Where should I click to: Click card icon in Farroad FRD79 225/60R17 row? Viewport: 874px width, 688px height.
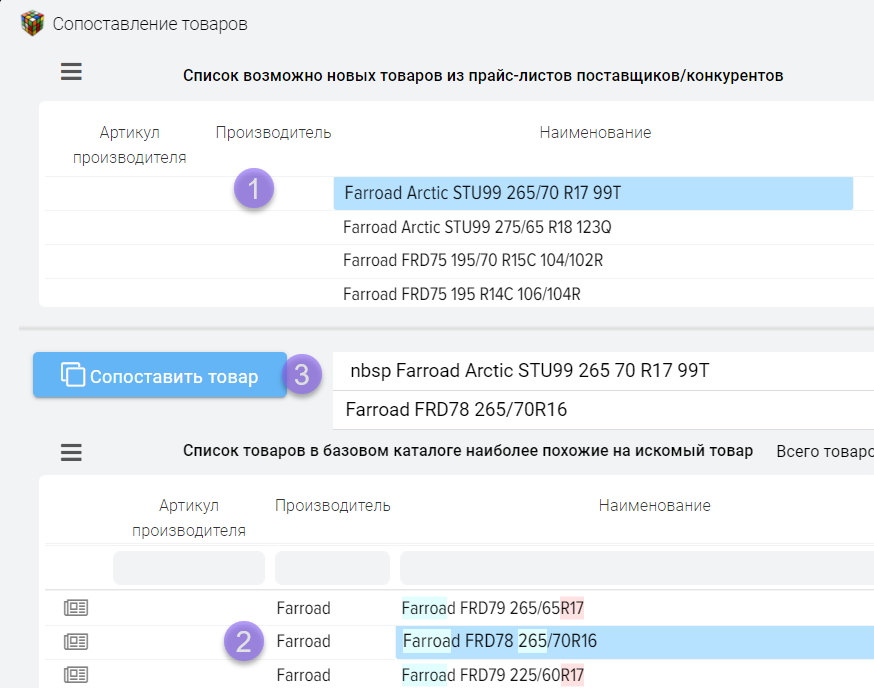(x=76, y=675)
